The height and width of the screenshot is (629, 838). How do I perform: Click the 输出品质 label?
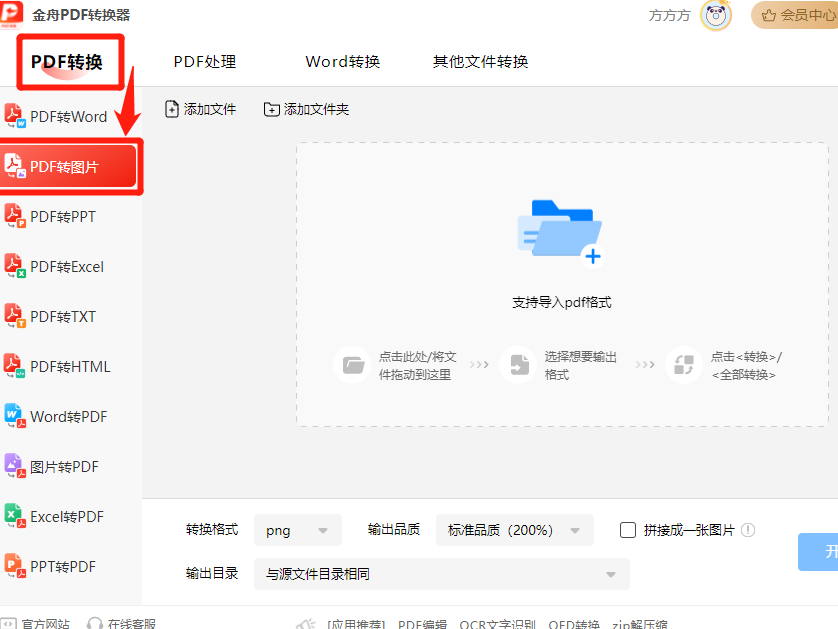[394, 530]
